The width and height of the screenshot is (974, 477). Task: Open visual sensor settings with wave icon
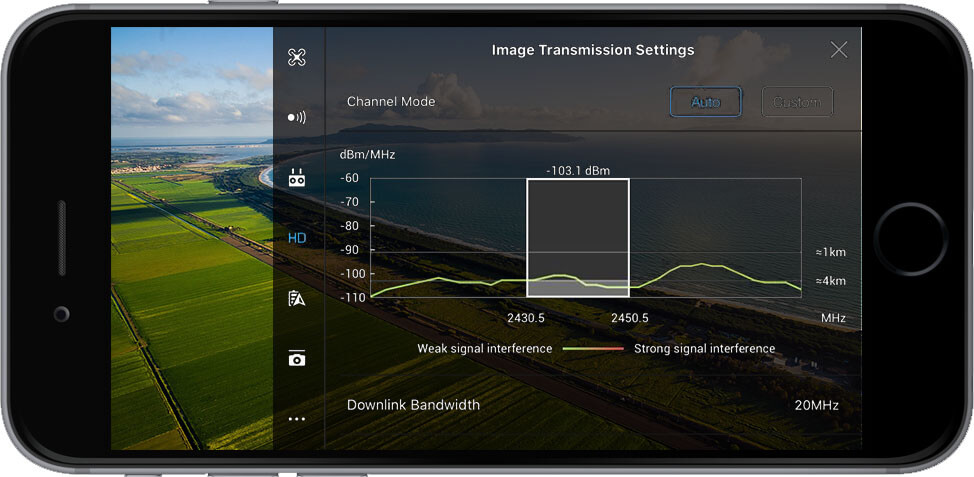tap(296, 117)
